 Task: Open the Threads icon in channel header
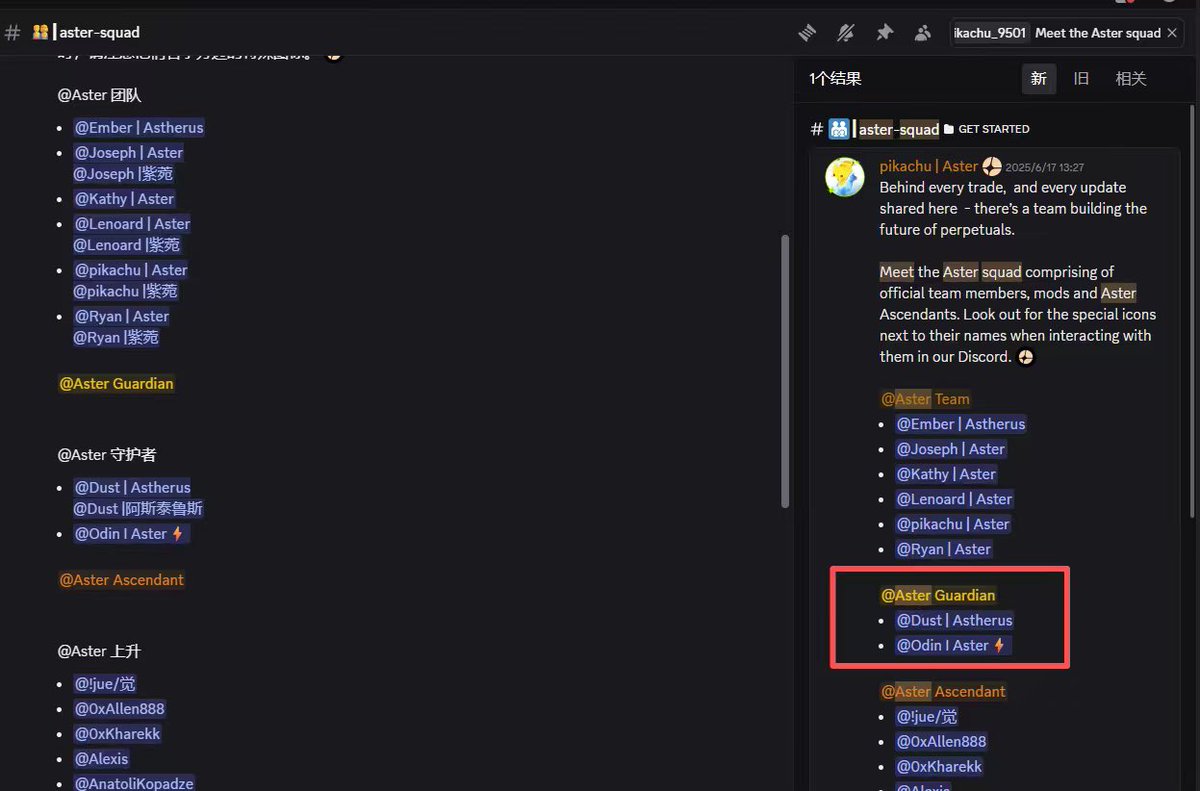pyautogui.click(x=807, y=33)
